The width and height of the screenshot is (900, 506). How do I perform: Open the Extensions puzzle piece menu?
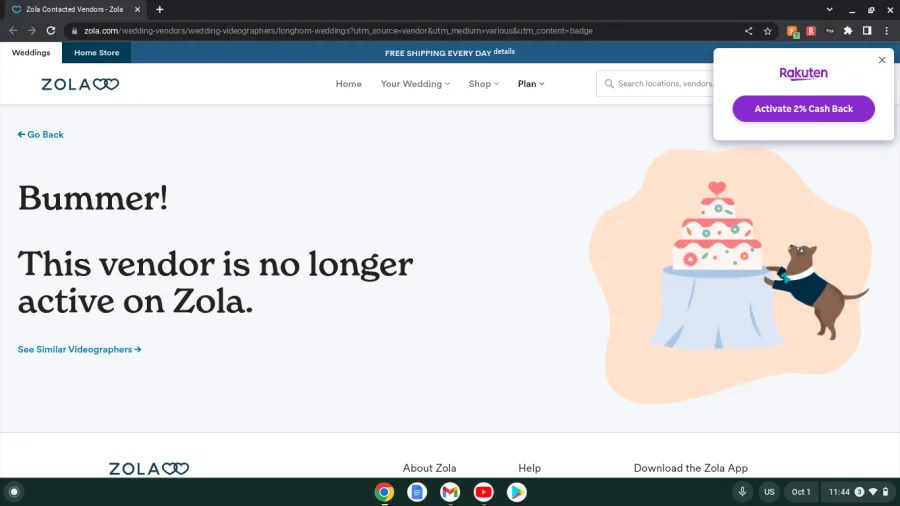pyautogui.click(x=848, y=31)
